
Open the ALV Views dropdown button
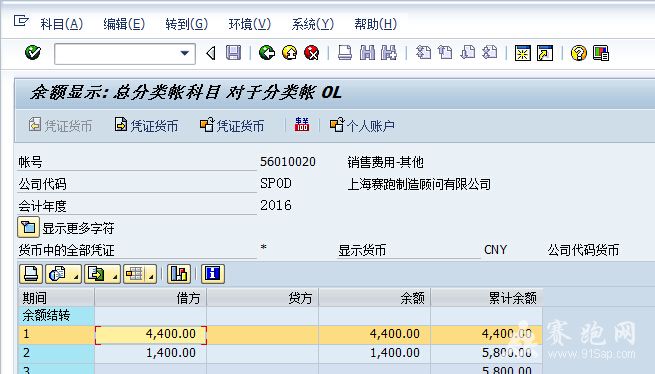[x=63, y=274]
